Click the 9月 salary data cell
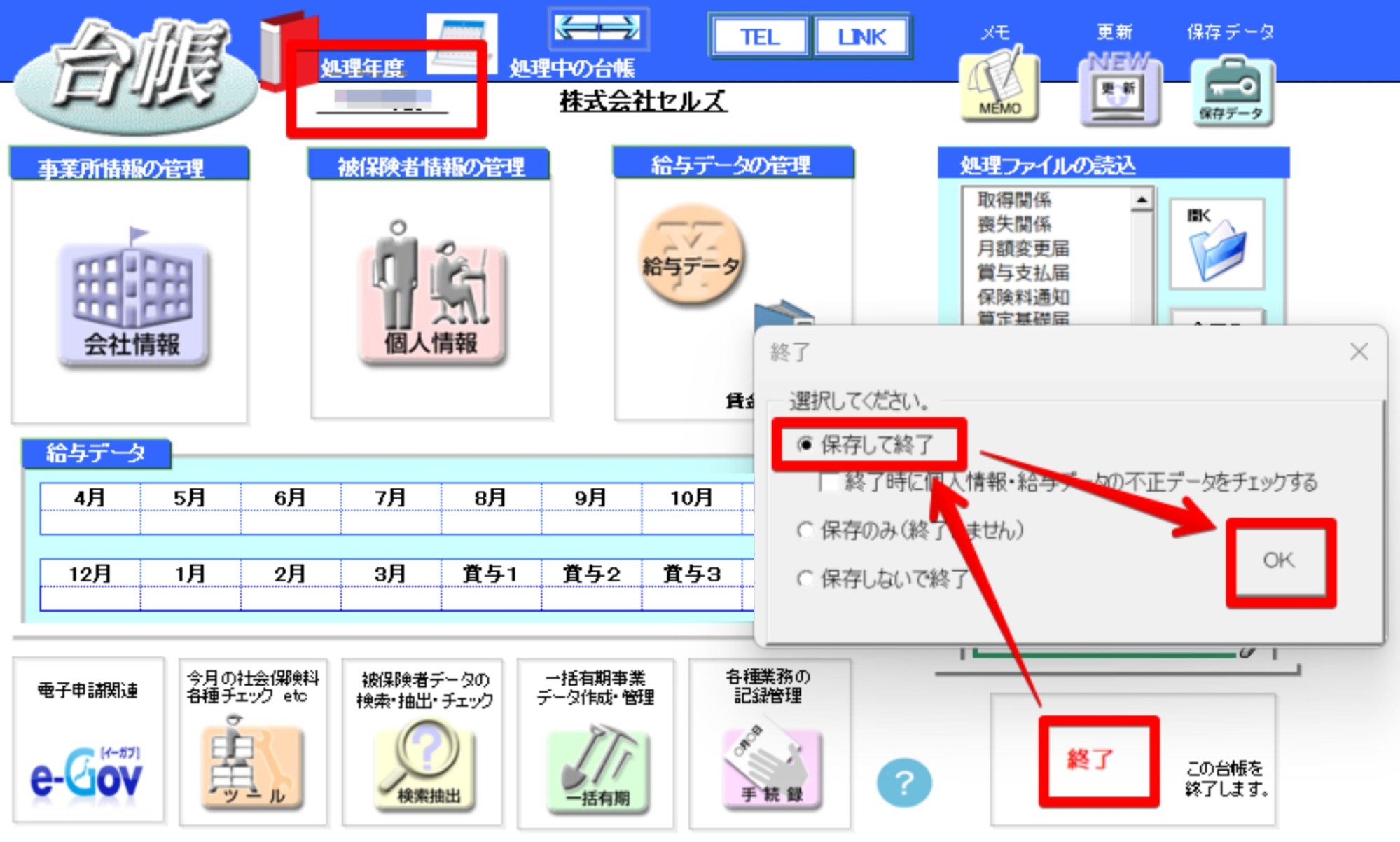This screenshot has width=1400, height=842. click(x=591, y=523)
